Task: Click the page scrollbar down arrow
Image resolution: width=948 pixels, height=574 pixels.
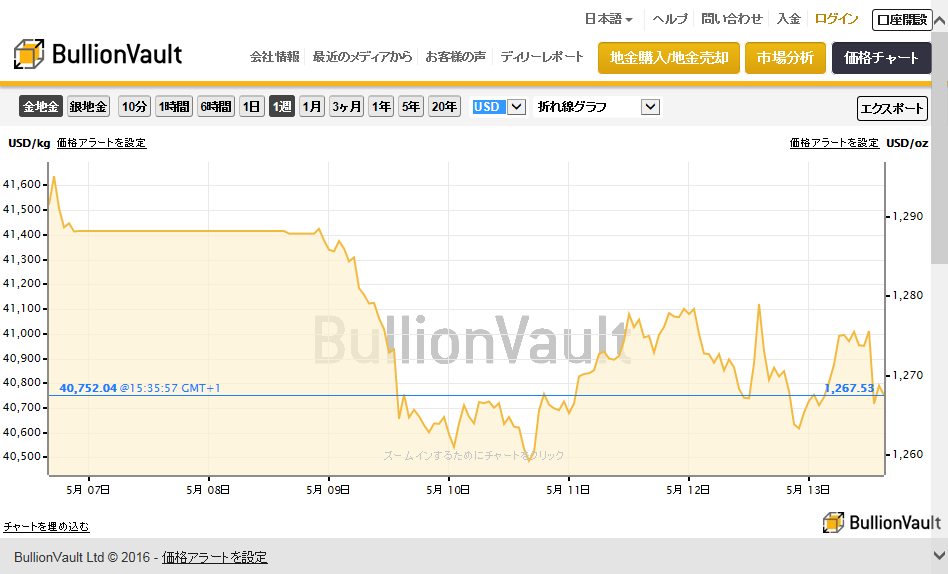Action: 940,555
